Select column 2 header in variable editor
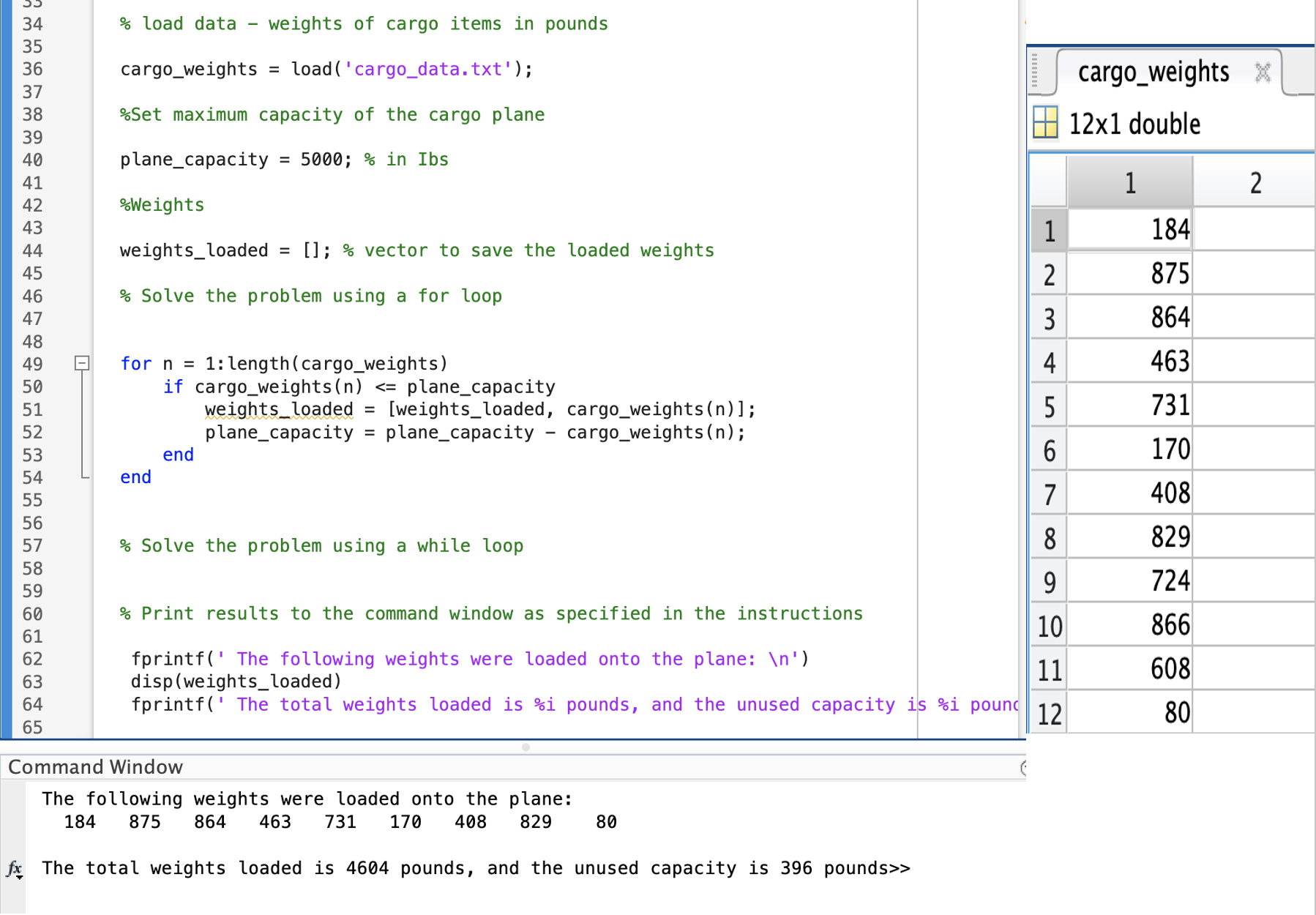The height and width of the screenshot is (915, 1316). [x=1255, y=182]
